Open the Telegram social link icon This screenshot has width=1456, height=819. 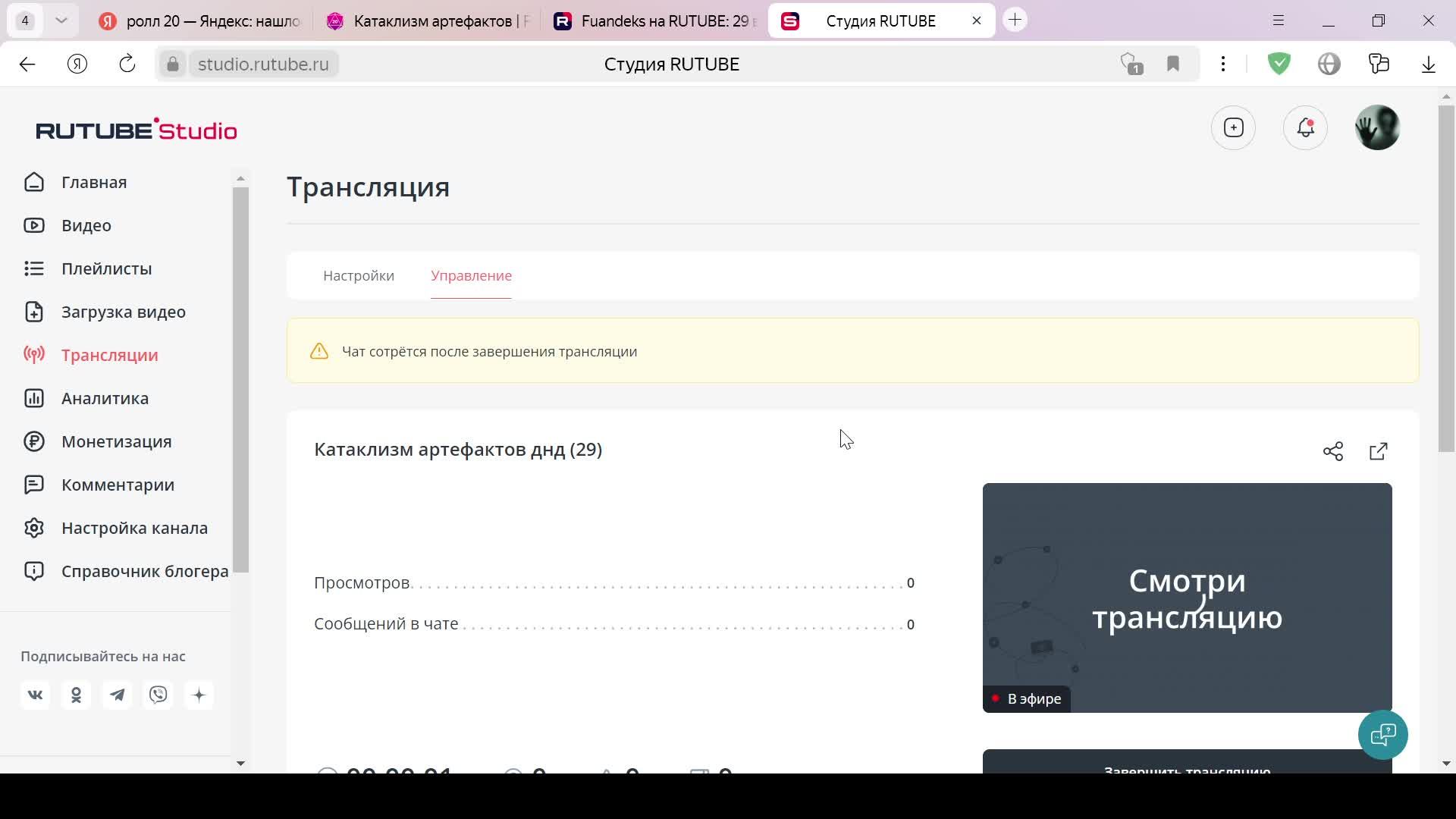117,695
